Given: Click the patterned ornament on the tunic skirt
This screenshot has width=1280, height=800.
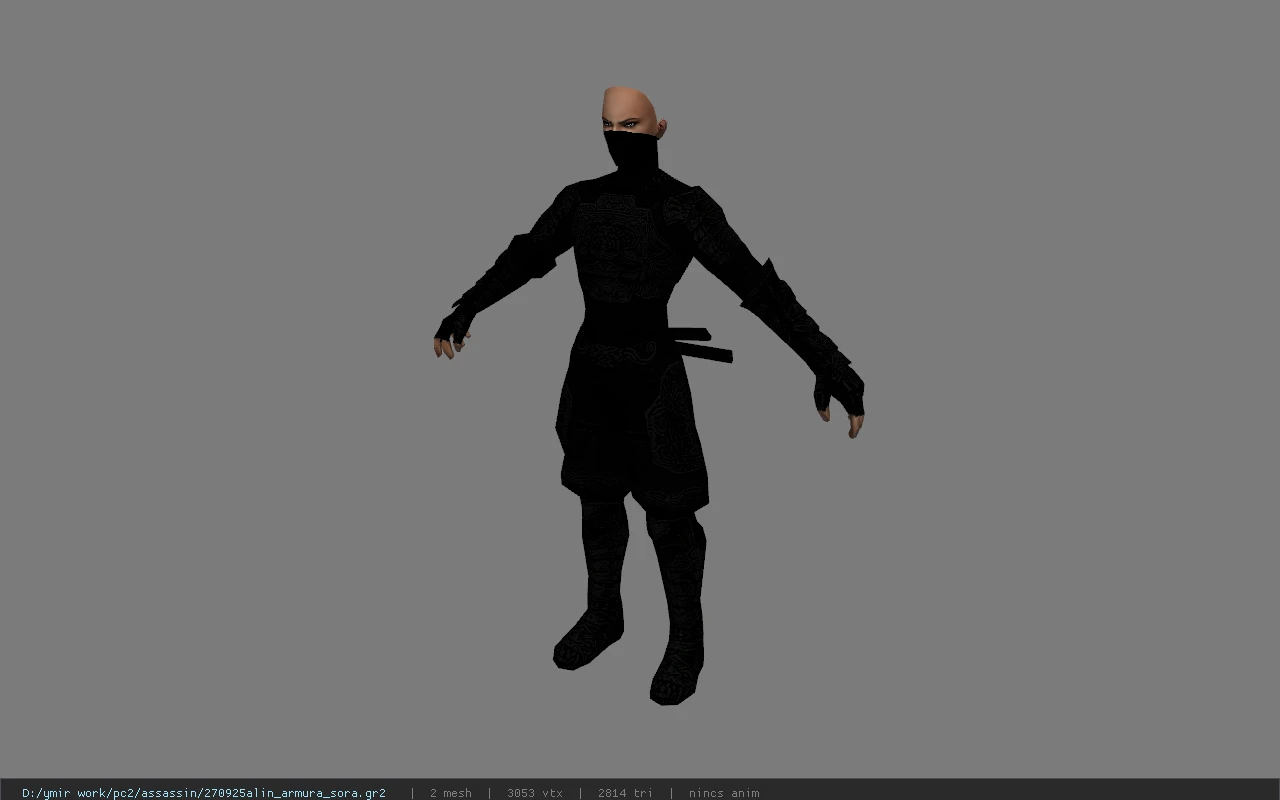Looking at the screenshot, I should pyautogui.click(x=670, y=428).
